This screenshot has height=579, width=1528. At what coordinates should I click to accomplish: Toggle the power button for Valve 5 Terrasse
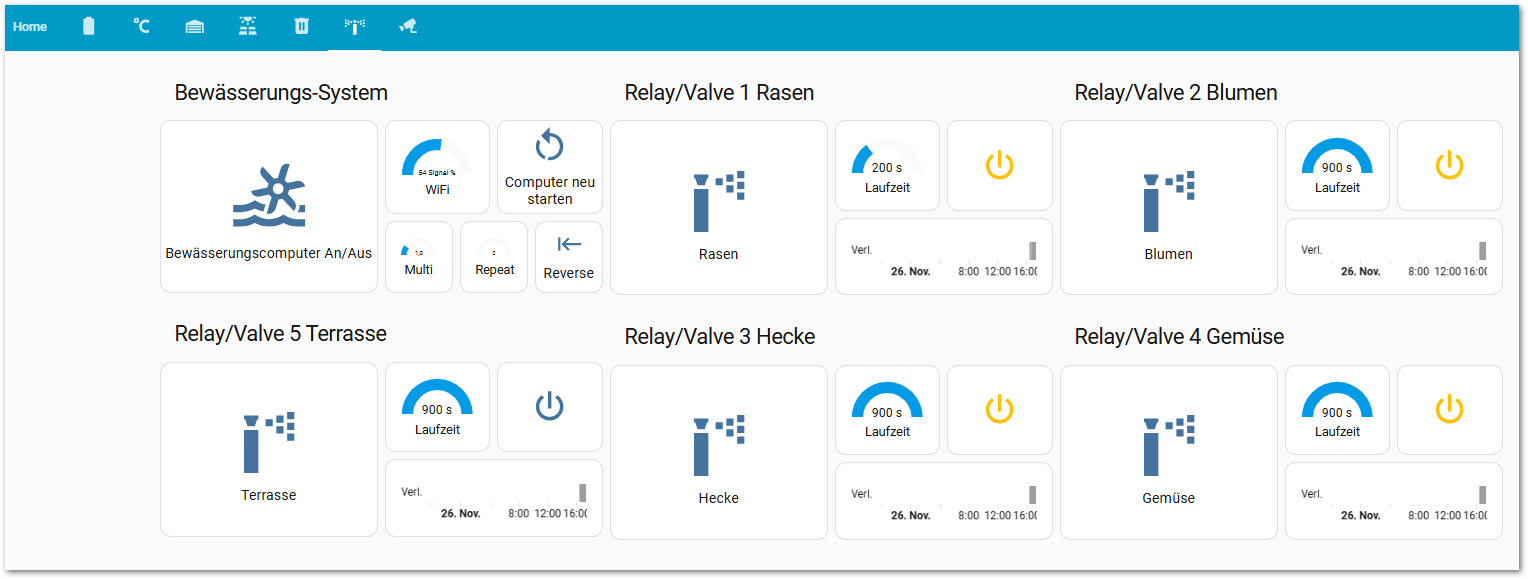pyautogui.click(x=549, y=407)
